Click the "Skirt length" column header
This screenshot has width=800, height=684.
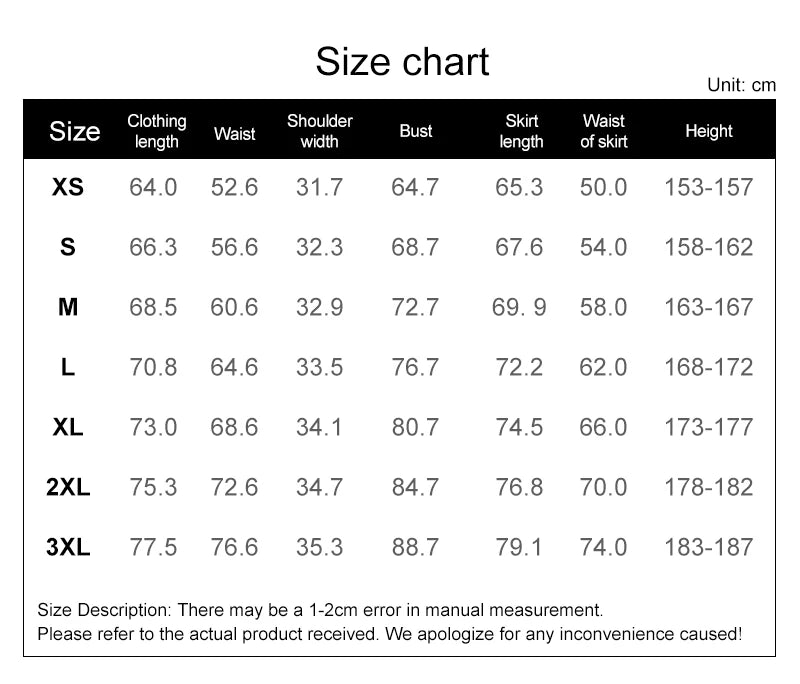coord(522,131)
